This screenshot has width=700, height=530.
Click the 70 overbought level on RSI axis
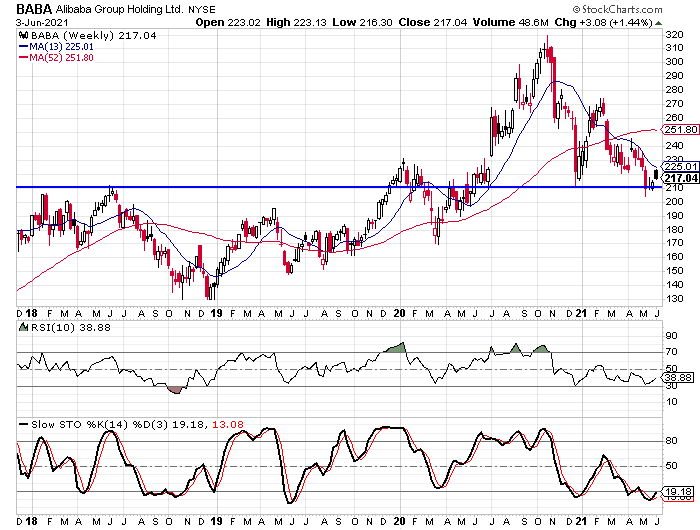coord(671,352)
